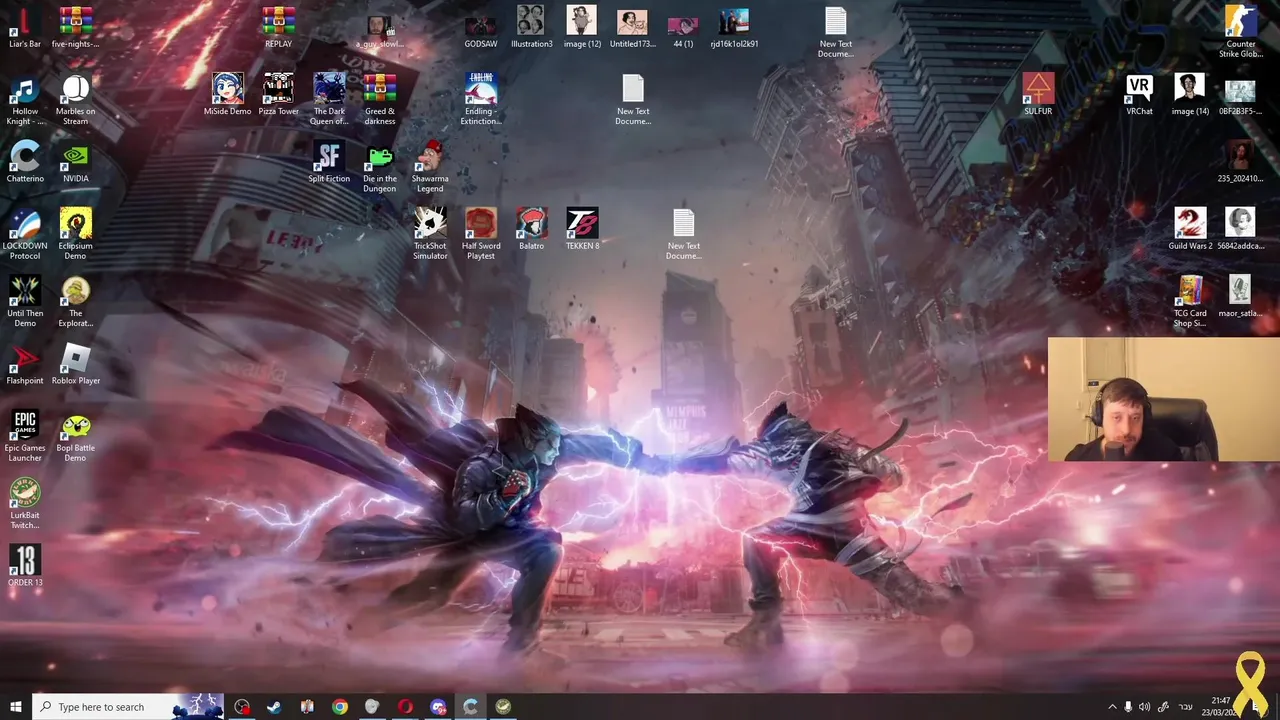Open the REPLAY archive on the desktop
Image resolution: width=1280 pixels, height=720 pixels.
click(x=278, y=27)
